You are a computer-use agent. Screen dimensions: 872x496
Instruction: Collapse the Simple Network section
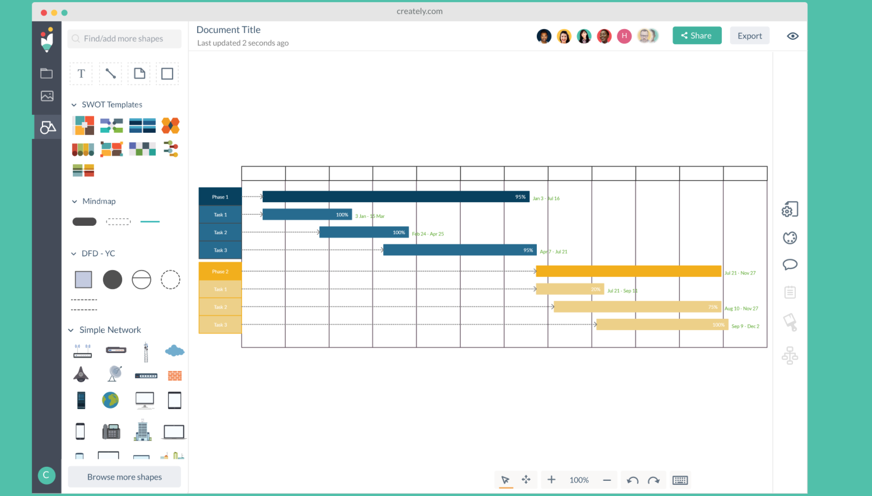[71, 330]
